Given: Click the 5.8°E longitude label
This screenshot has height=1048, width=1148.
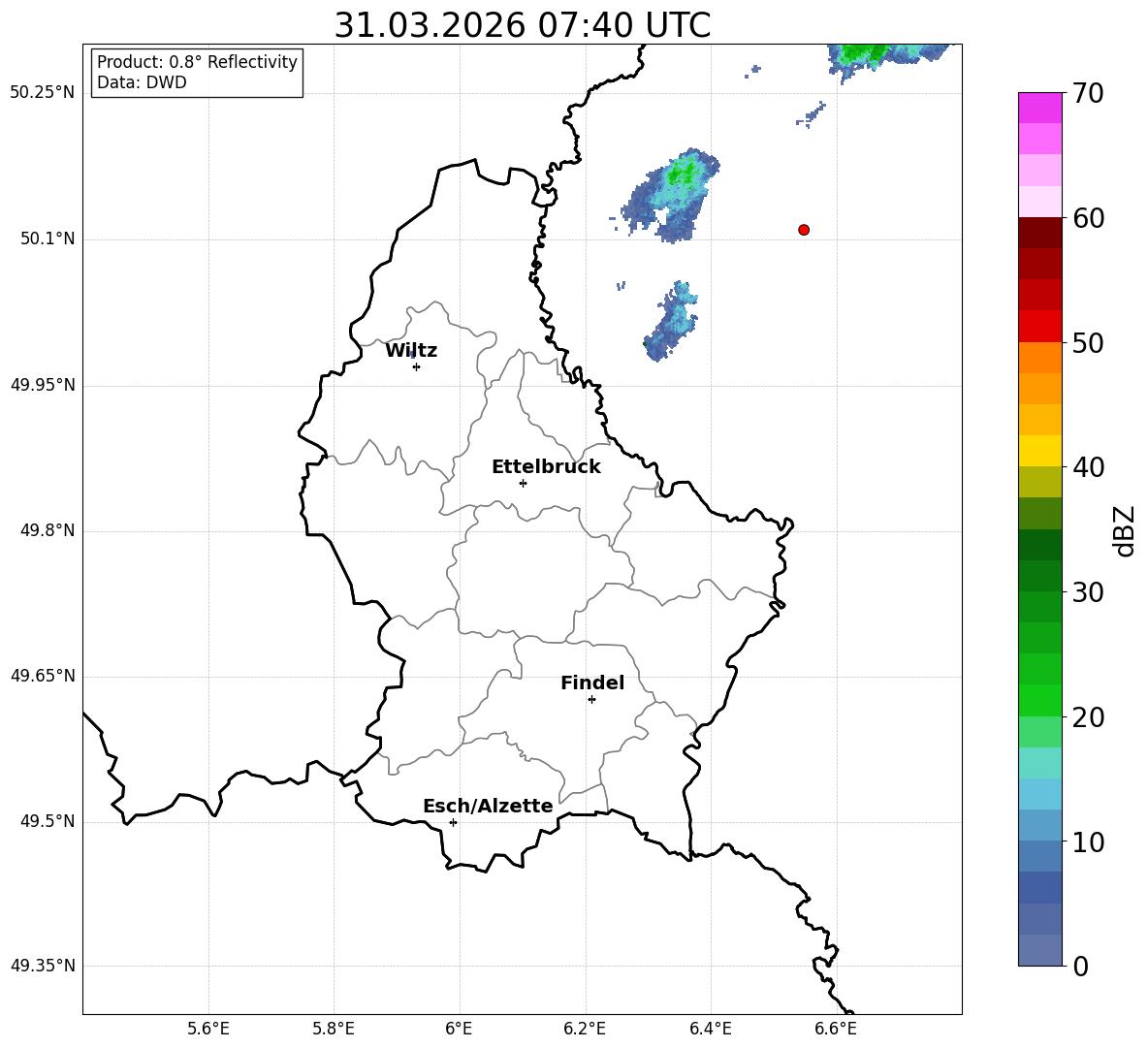Looking at the screenshot, I should [334, 1029].
